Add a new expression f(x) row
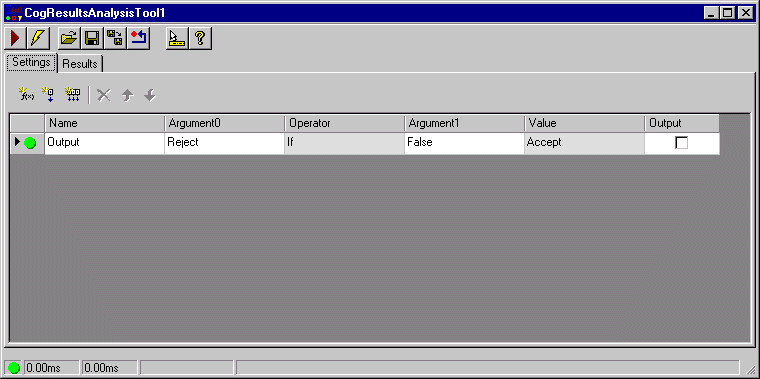The image size is (760, 379). 26,95
